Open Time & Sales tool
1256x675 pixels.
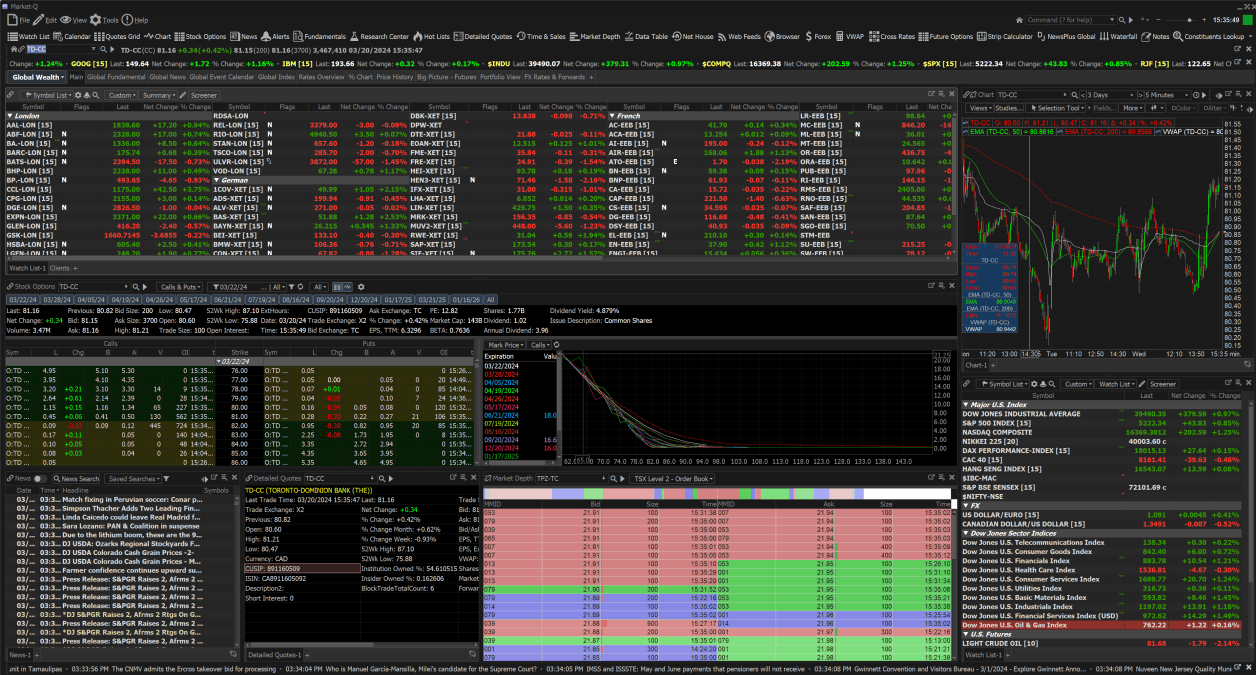coord(541,36)
